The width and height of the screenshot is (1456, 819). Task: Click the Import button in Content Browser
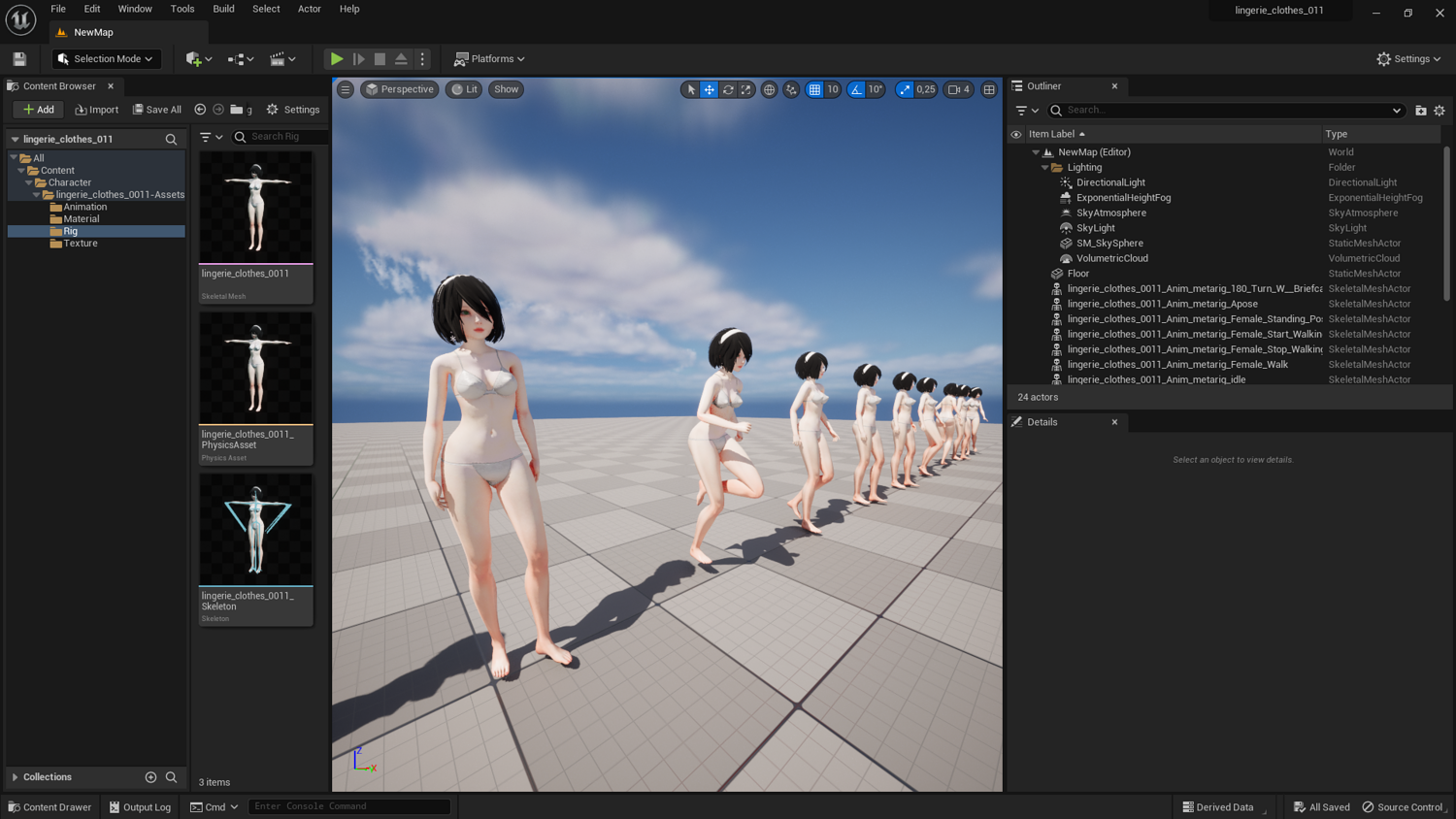pyautogui.click(x=97, y=110)
